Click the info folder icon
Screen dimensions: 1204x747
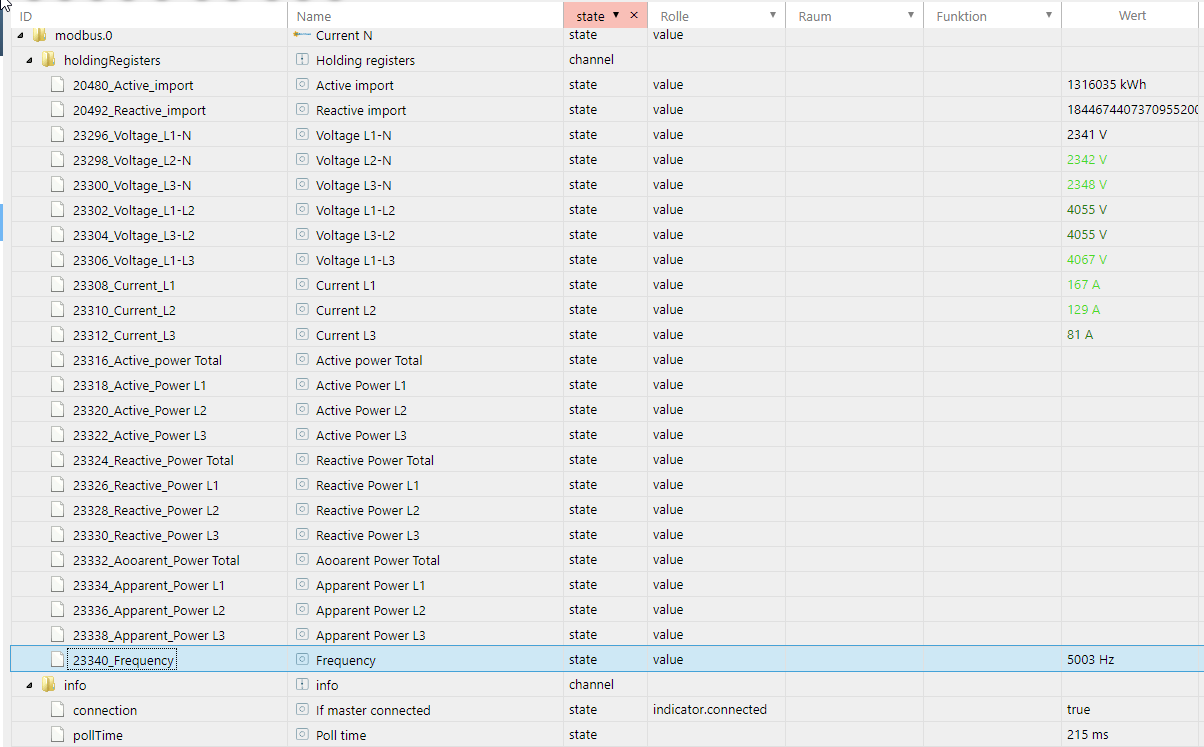pos(49,685)
